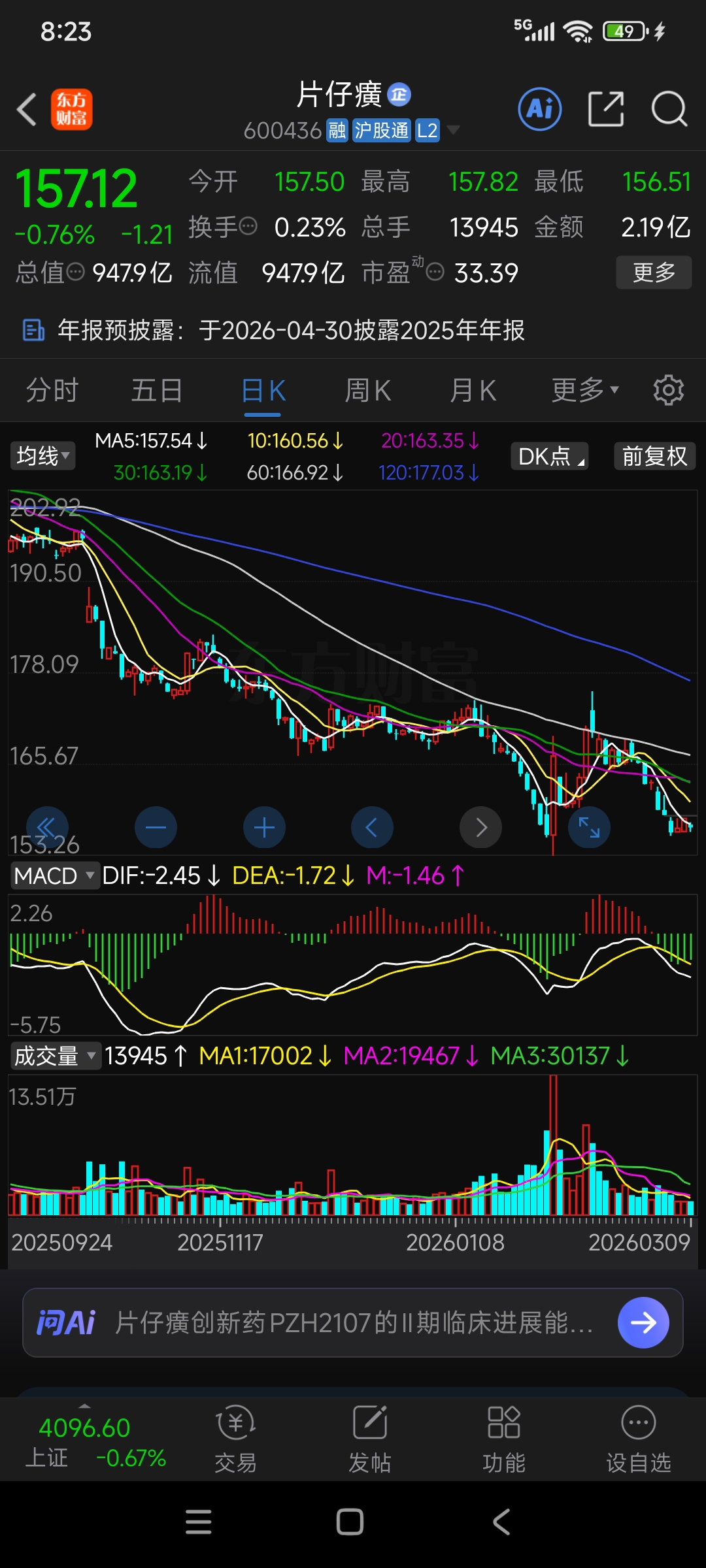Open the 东方财富 app logo
The image size is (706, 1568).
coord(72,109)
